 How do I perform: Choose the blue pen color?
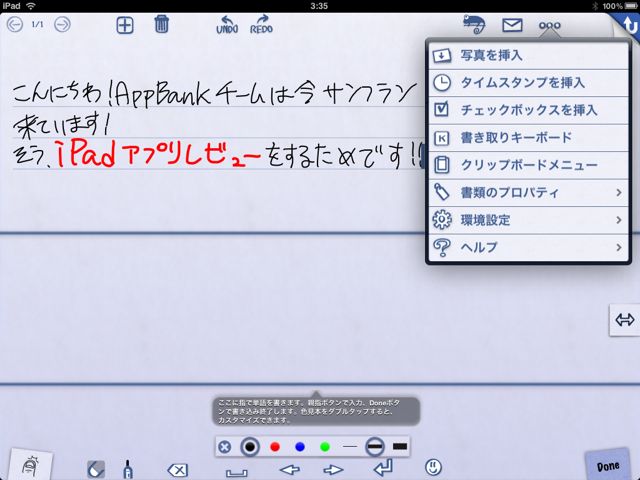300,447
